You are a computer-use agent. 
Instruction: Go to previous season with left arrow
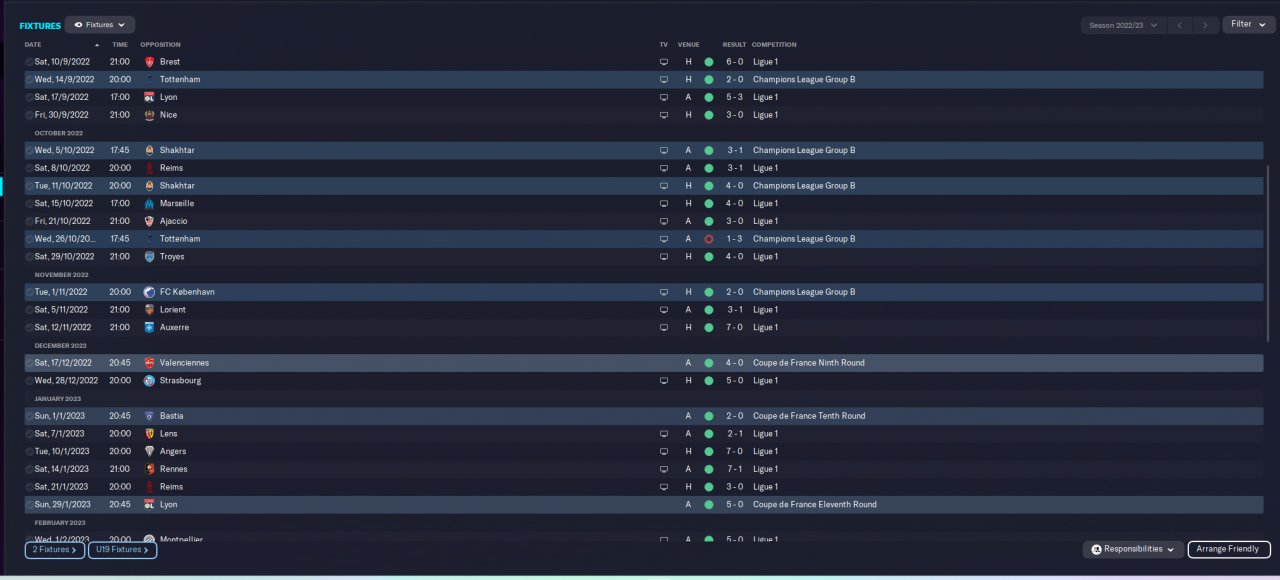coord(1182,25)
